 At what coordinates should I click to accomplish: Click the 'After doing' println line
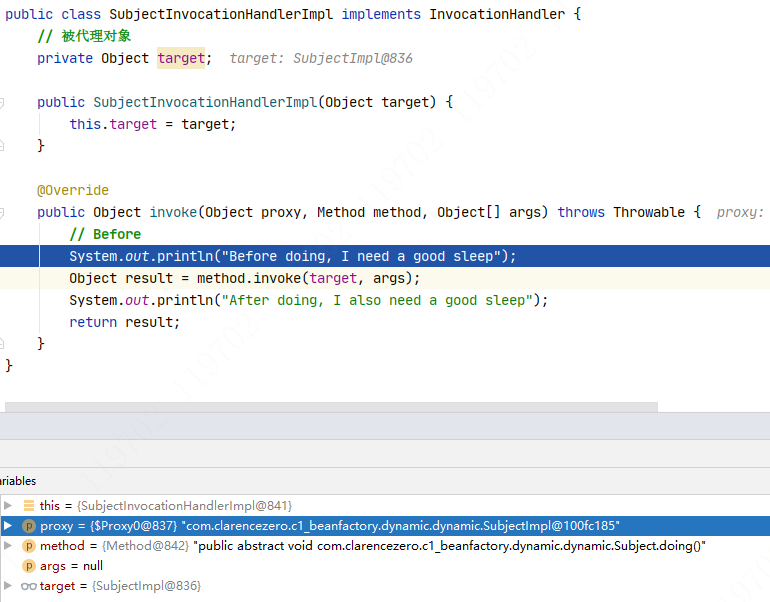click(x=308, y=300)
